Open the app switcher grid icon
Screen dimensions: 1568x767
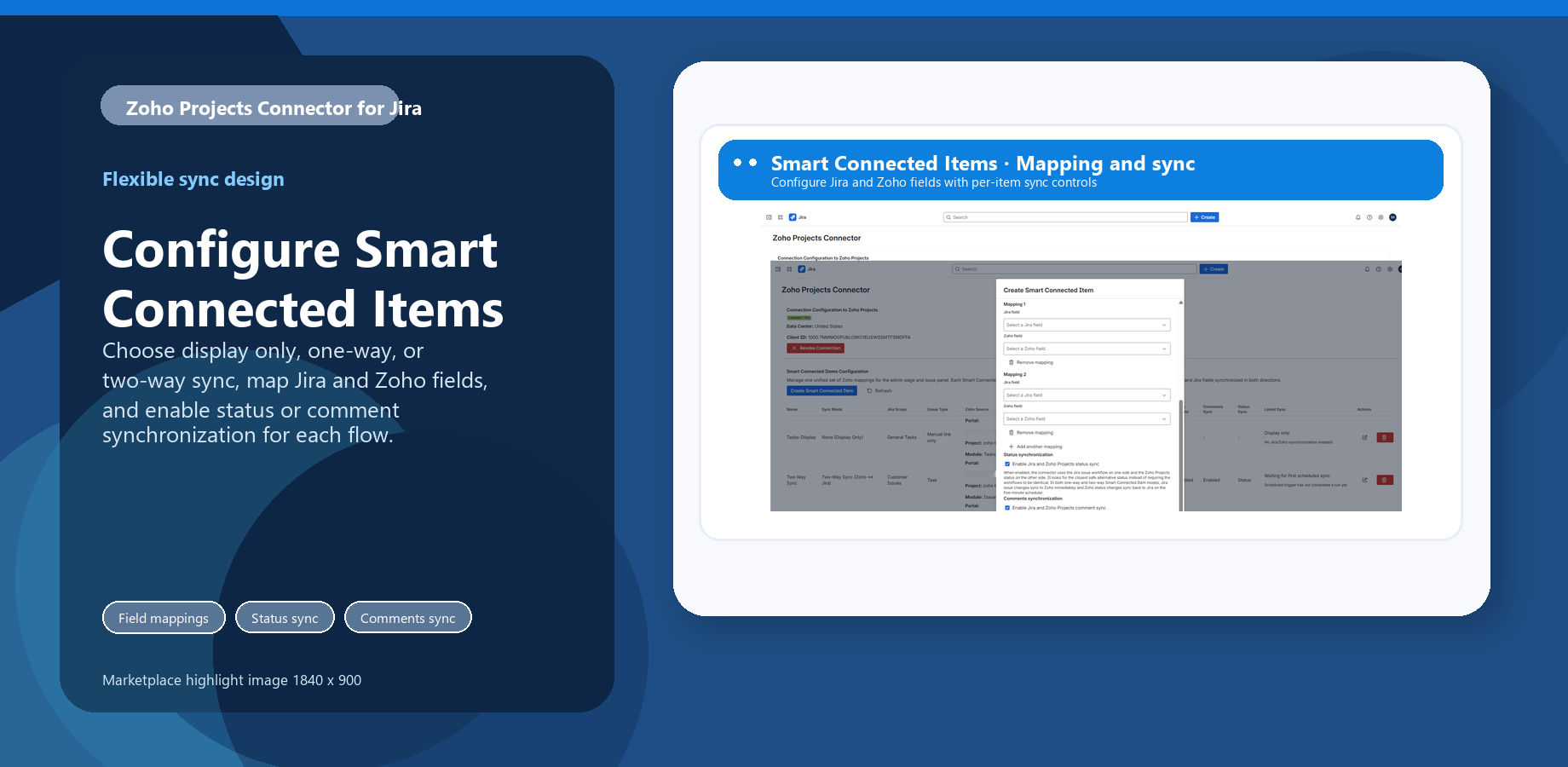click(x=781, y=217)
